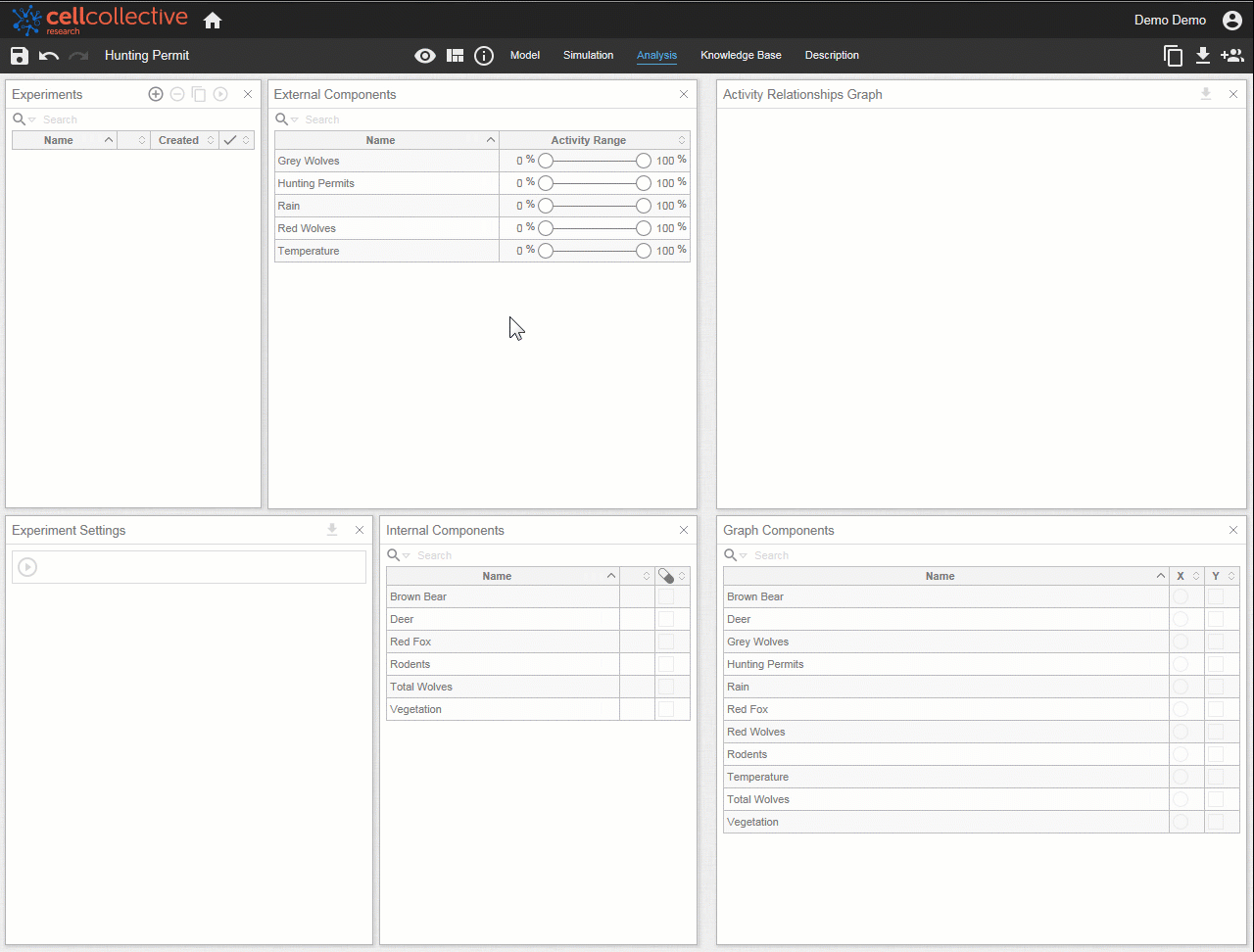Sort Activity Range column in External Components

(x=682, y=140)
